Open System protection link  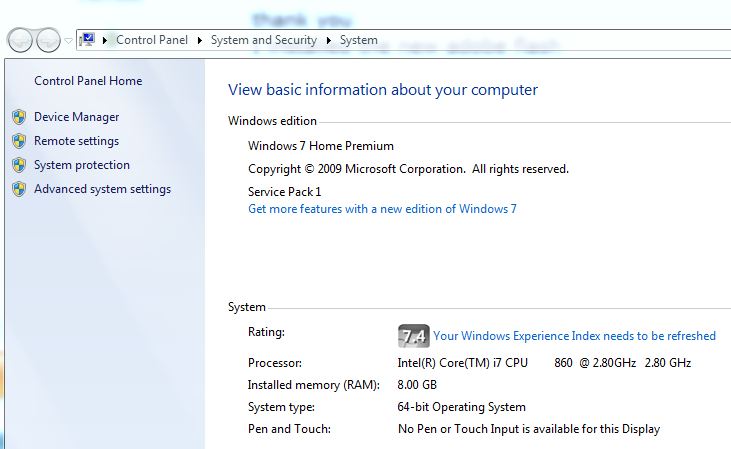(82, 165)
